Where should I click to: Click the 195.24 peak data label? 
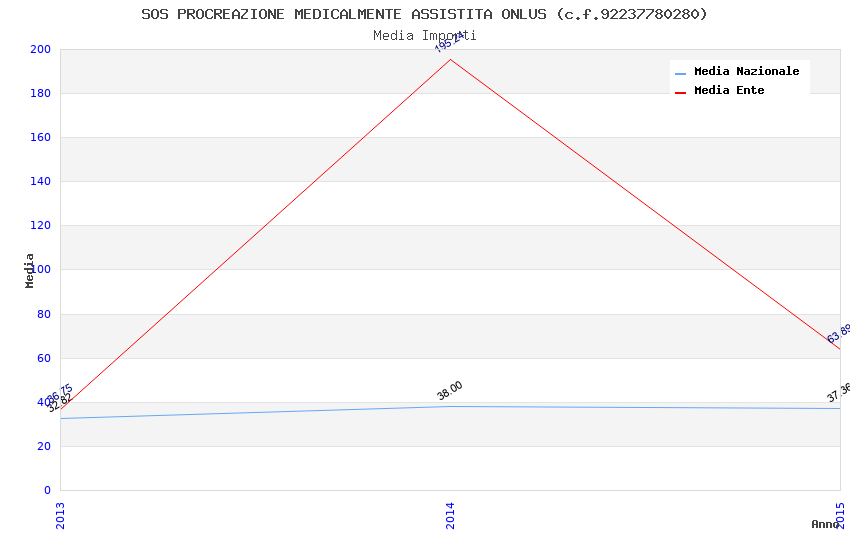pos(449,42)
